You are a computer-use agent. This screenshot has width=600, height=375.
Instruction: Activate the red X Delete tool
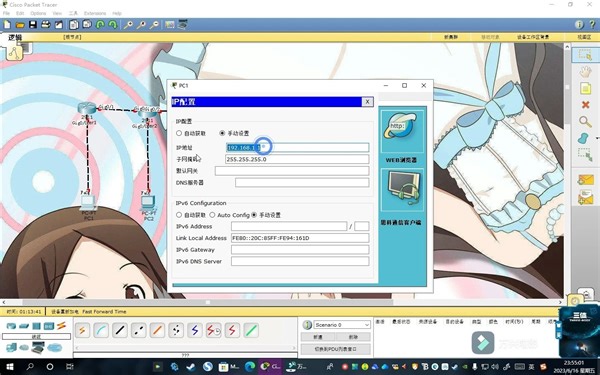pyautogui.click(x=585, y=104)
